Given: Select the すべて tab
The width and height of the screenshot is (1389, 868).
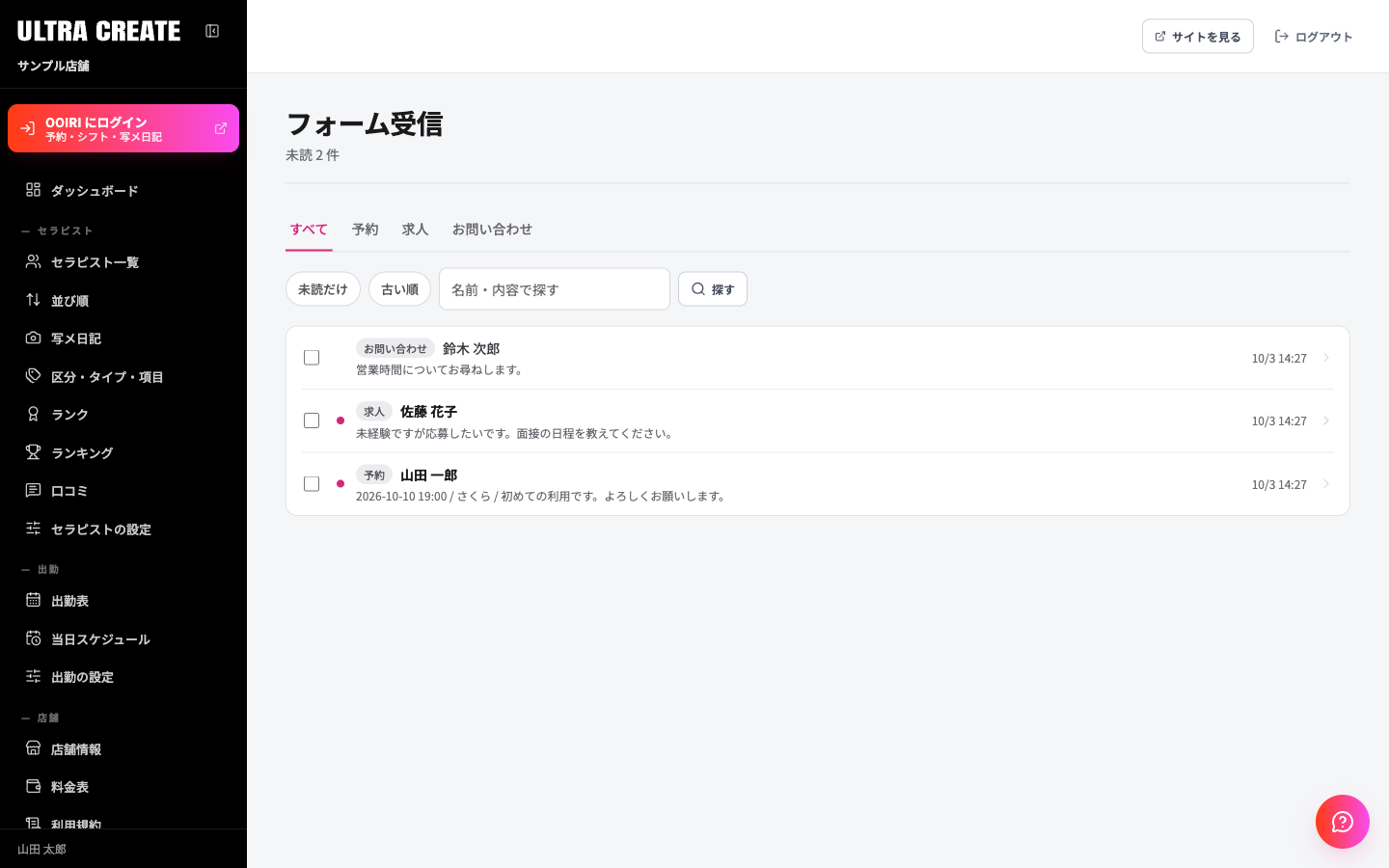Looking at the screenshot, I should (309, 230).
